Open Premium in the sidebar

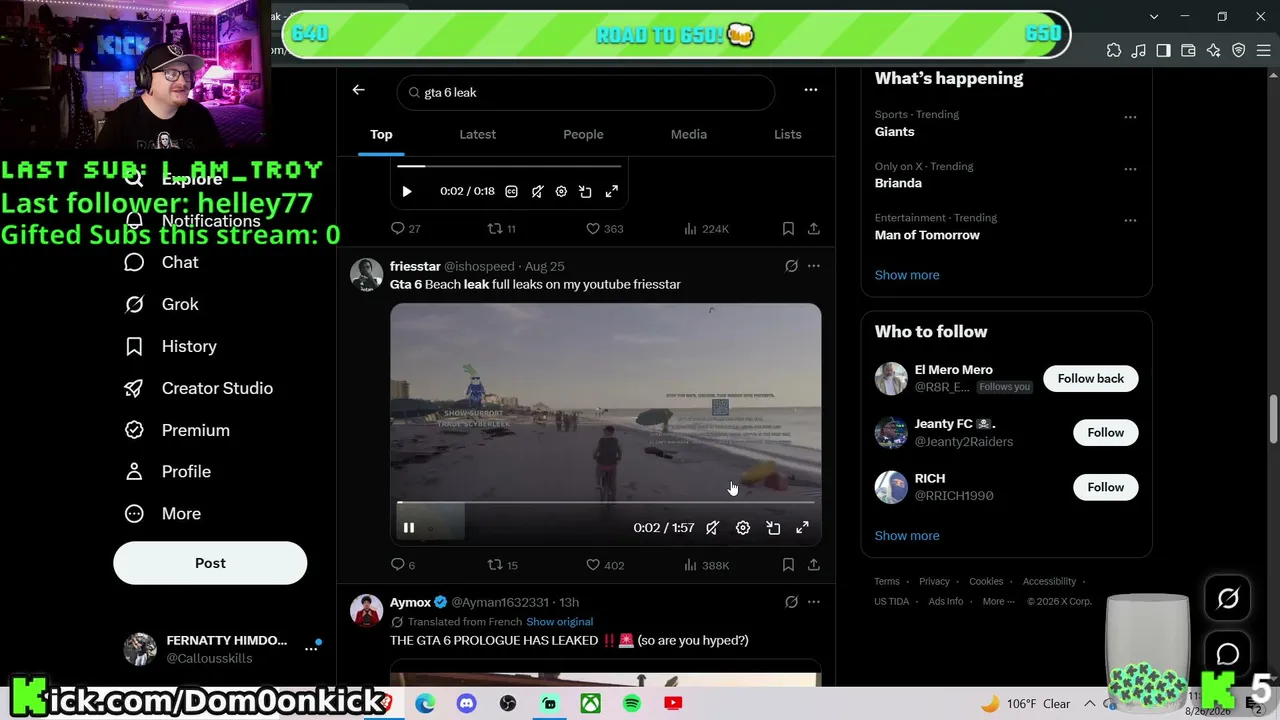[176, 430]
